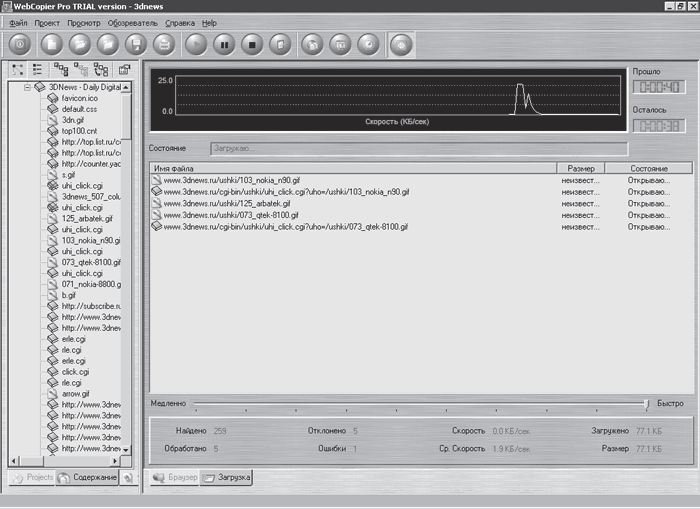Viewport: 700px width, 509px height.
Task: Switch to the Projects tab
Action: [32, 477]
